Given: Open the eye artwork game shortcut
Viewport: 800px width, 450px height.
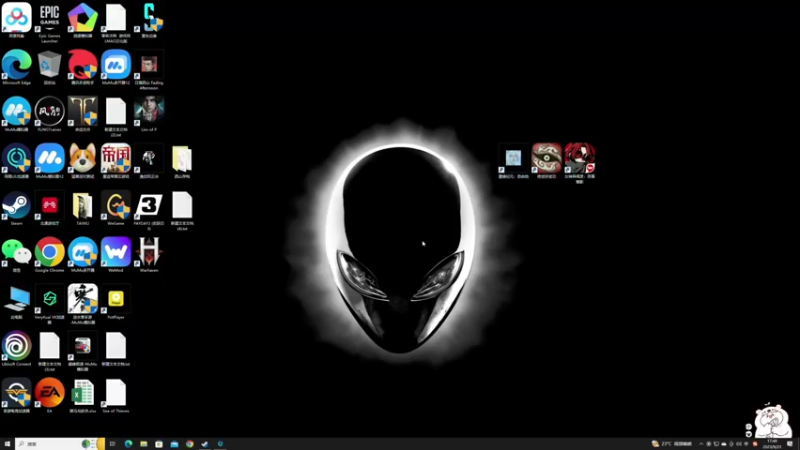Looking at the screenshot, I should [546, 161].
